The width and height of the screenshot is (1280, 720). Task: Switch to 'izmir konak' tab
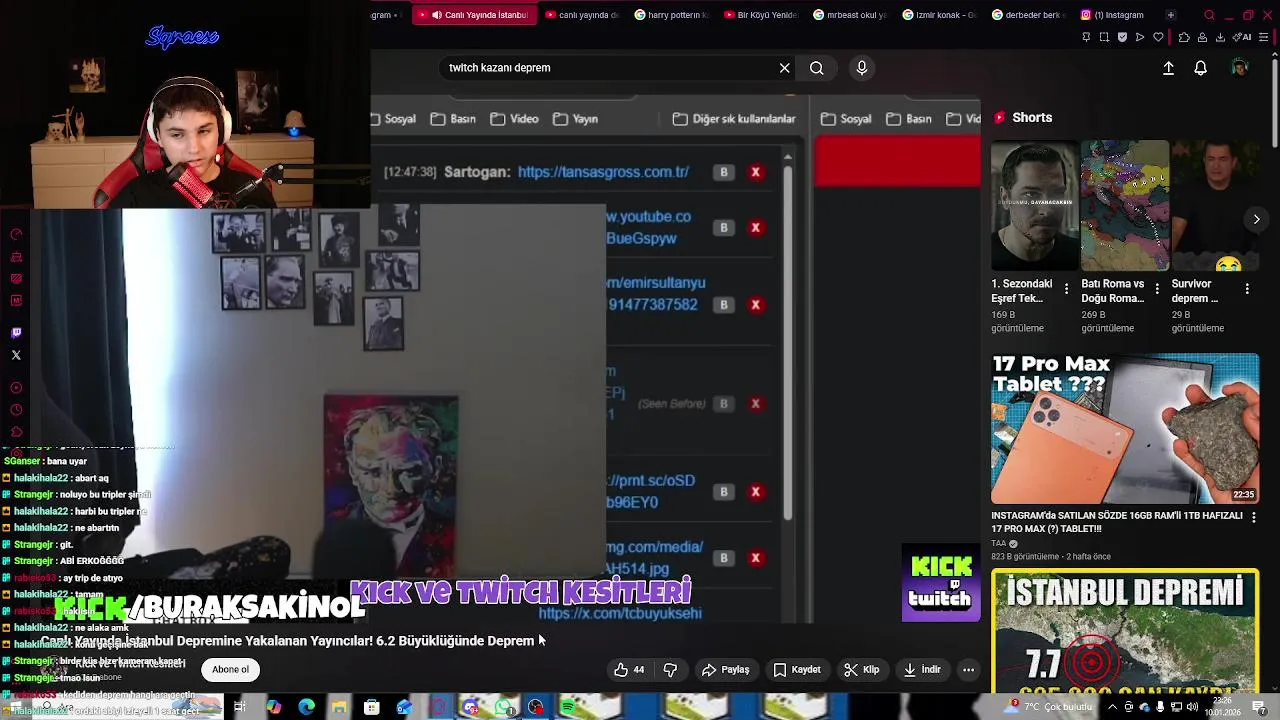(939, 15)
